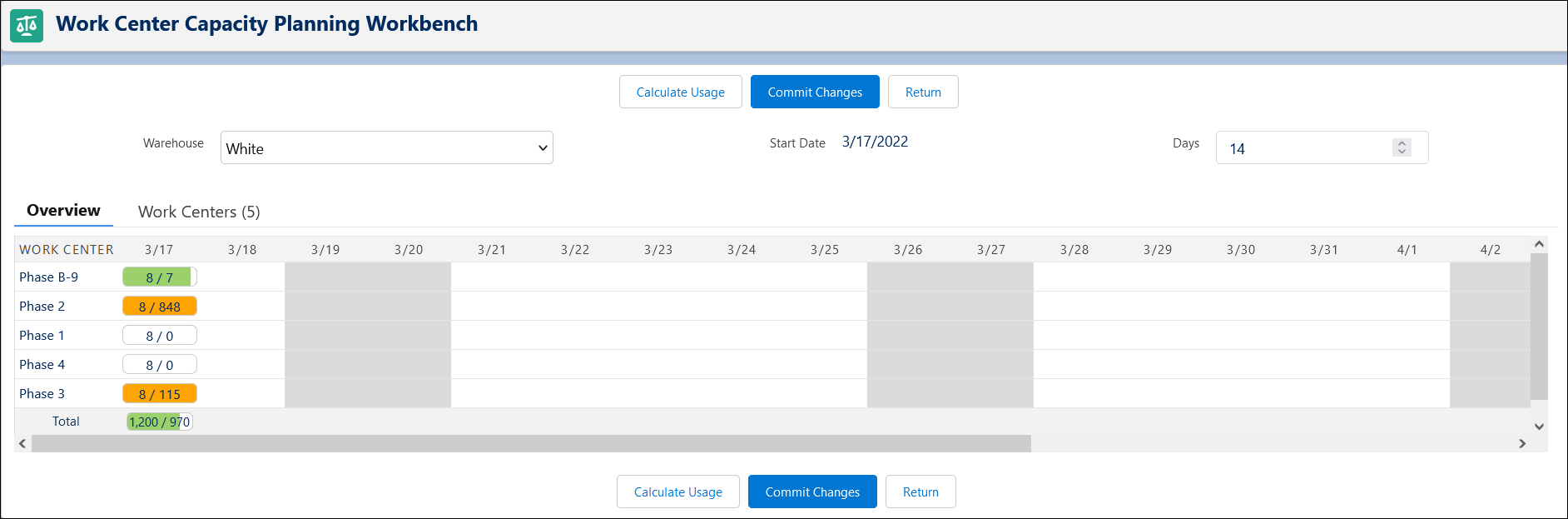This screenshot has width=1568, height=519.
Task: Switch to the Overview tab
Action: coord(63,210)
